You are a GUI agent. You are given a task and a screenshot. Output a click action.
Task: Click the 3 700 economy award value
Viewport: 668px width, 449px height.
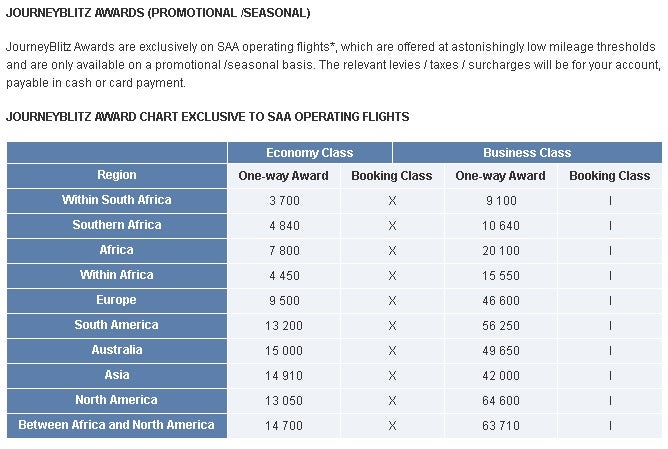284,201
